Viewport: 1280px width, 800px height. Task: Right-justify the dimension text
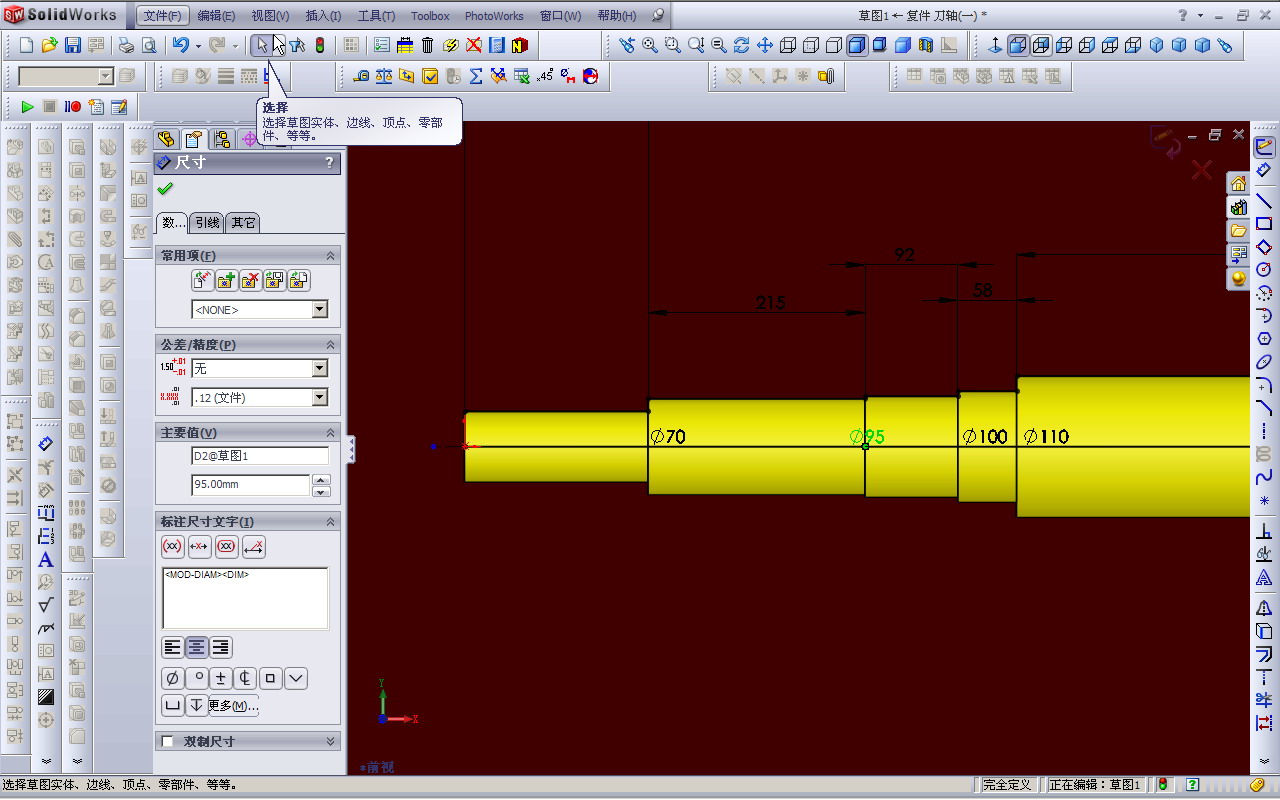[220, 647]
